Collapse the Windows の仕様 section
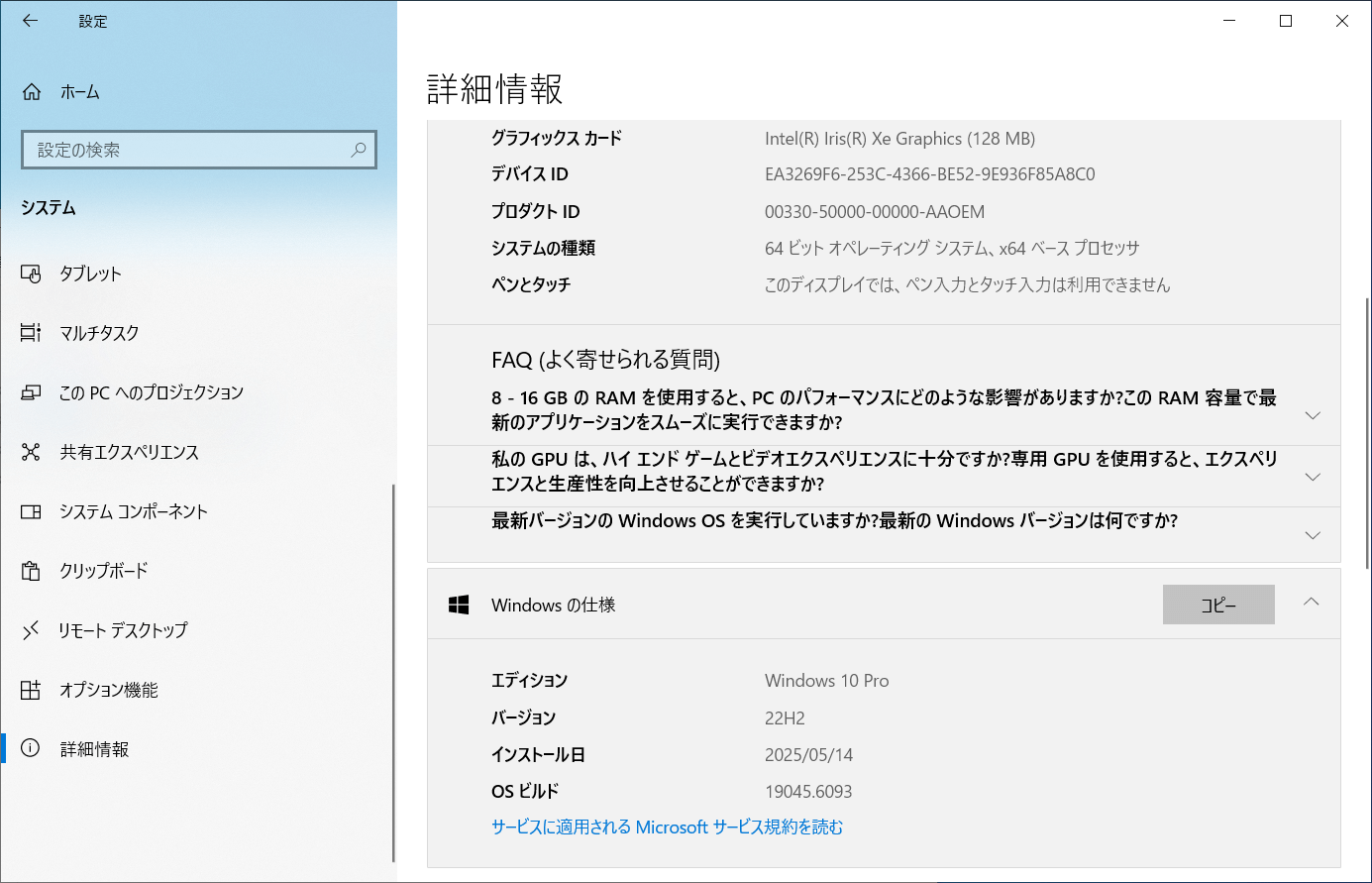1372x883 pixels. point(1312,602)
